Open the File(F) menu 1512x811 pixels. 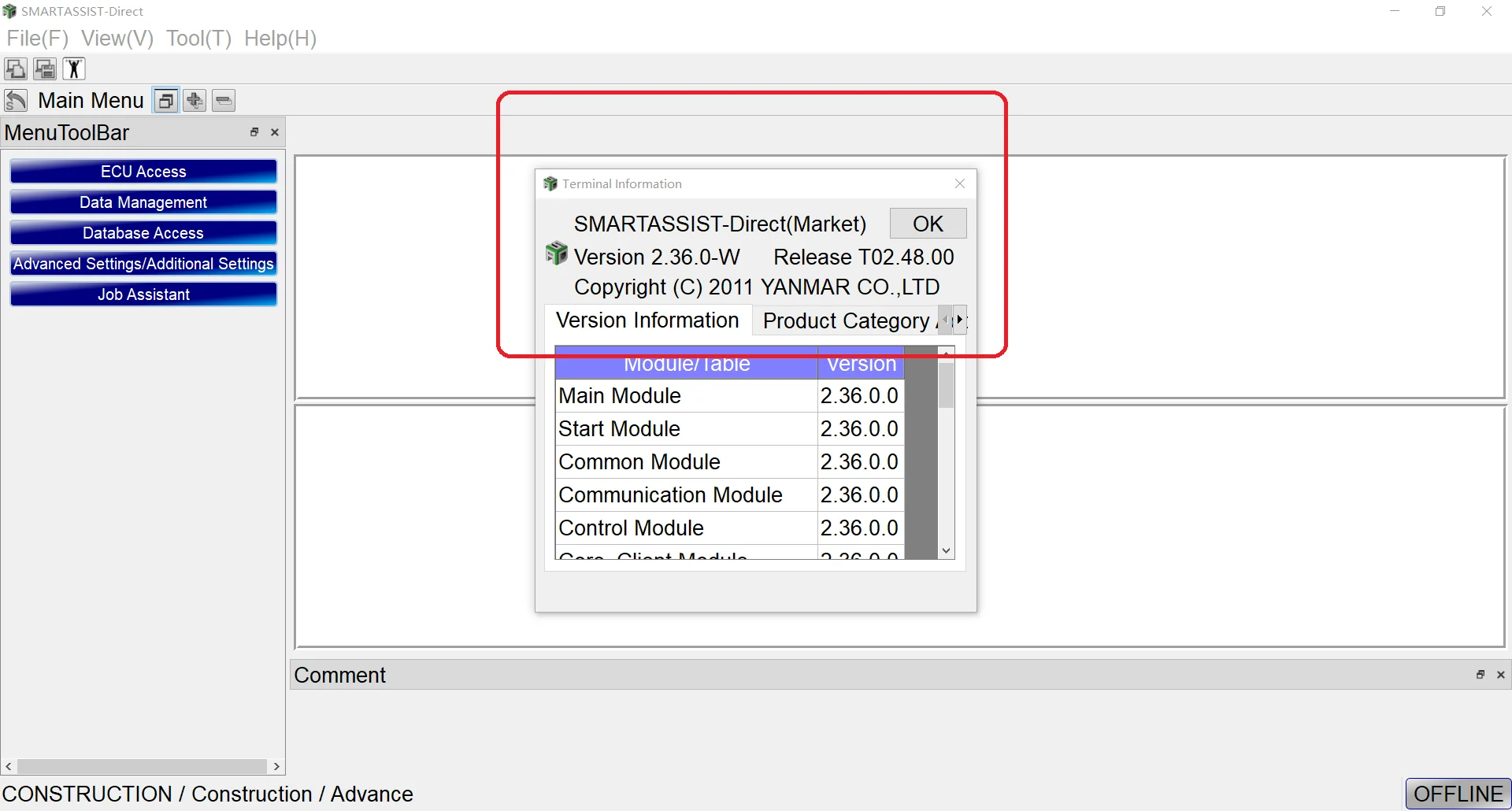click(x=37, y=38)
